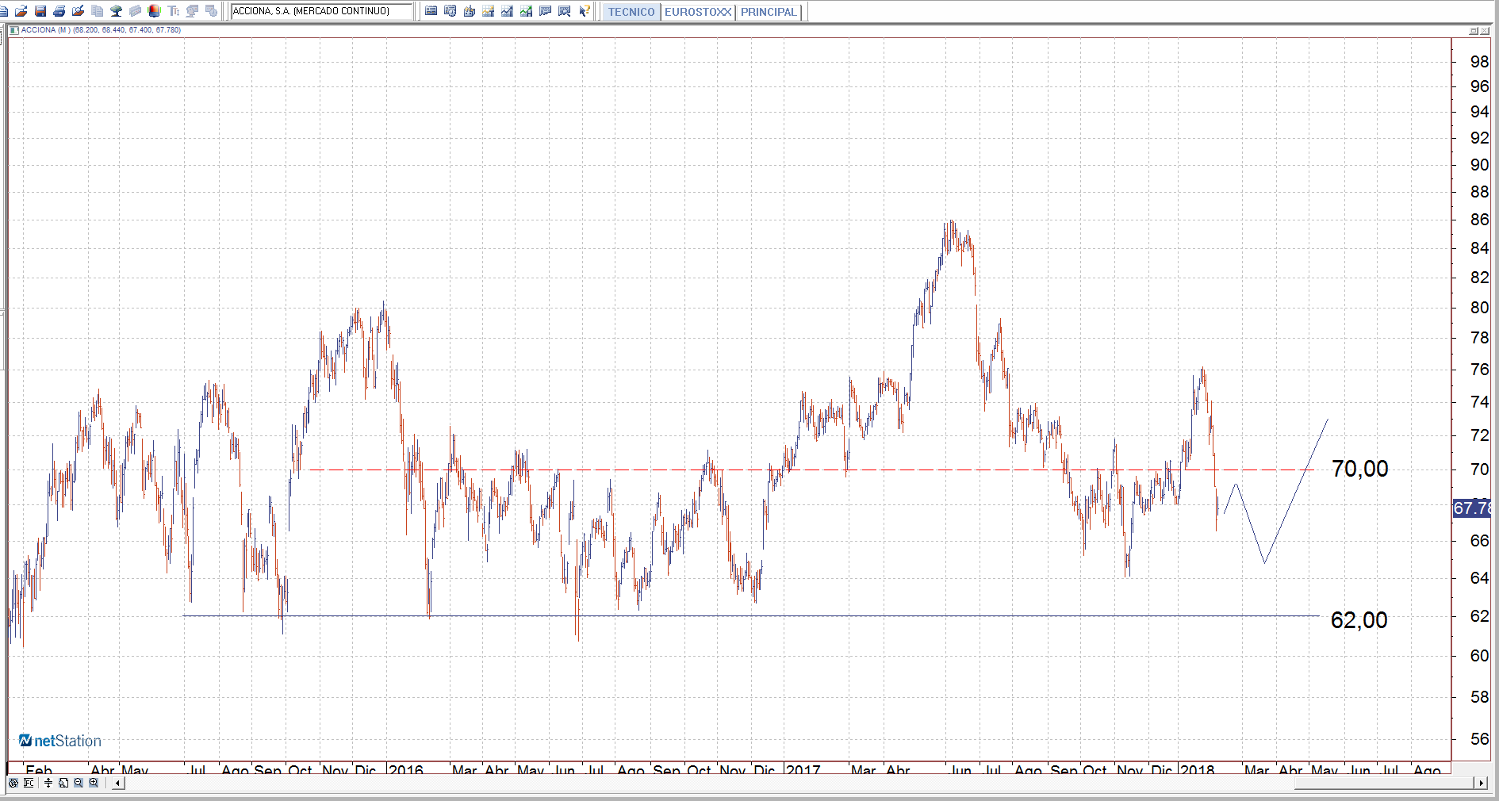Image resolution: width=1499 pixels, height=801 pixels.
Task: Click the "2018" year label on time axis
Action: point(1197,771)
